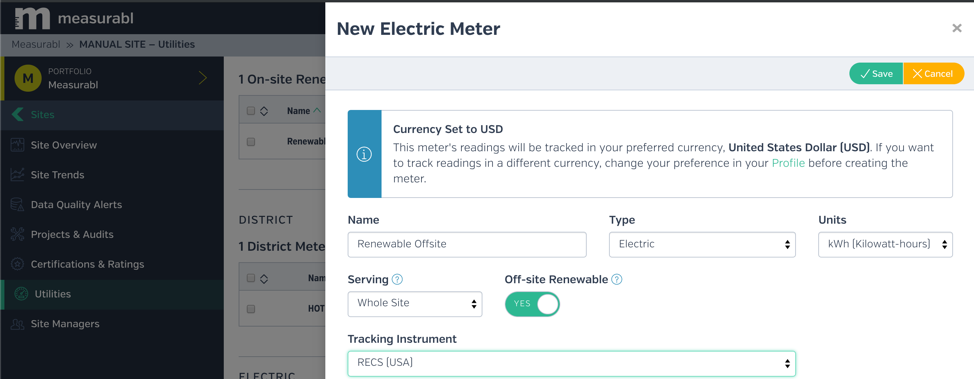Turn off the Off-site Renewable toggle
The height and width of the screenshot is (379, 974).
click(532, 304)
